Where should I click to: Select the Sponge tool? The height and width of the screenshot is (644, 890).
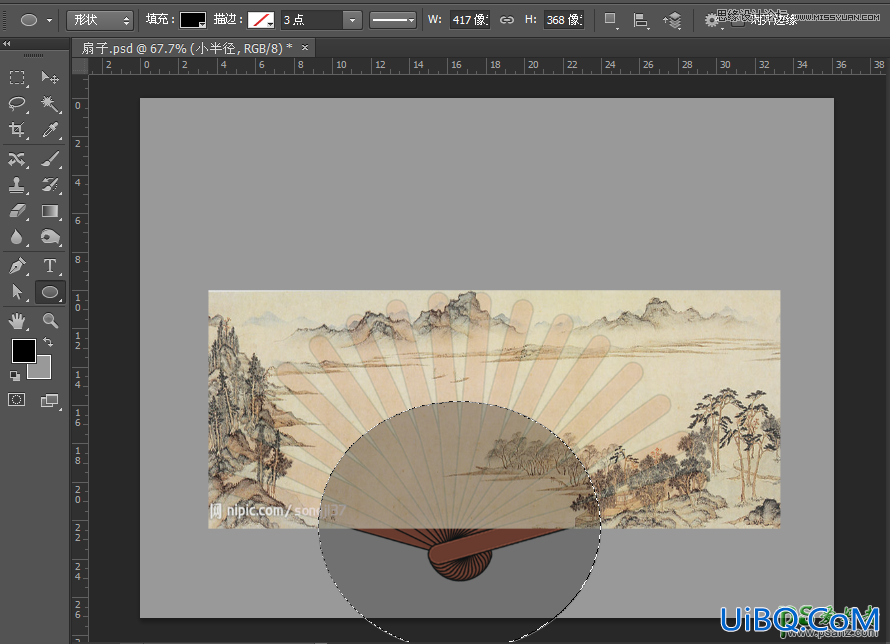coord(50,237)
